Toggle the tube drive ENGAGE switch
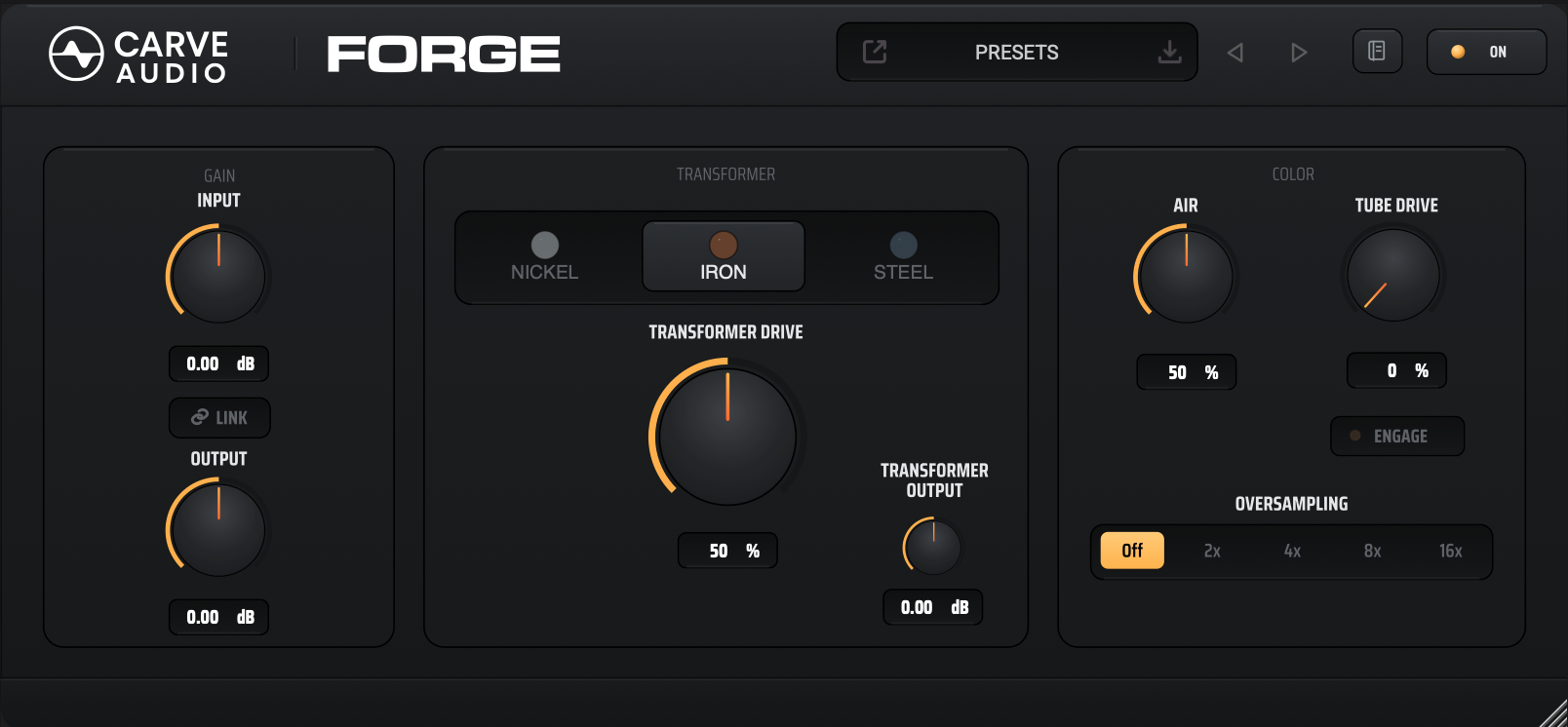1568x727 pixels. (x=1397, y=437)
